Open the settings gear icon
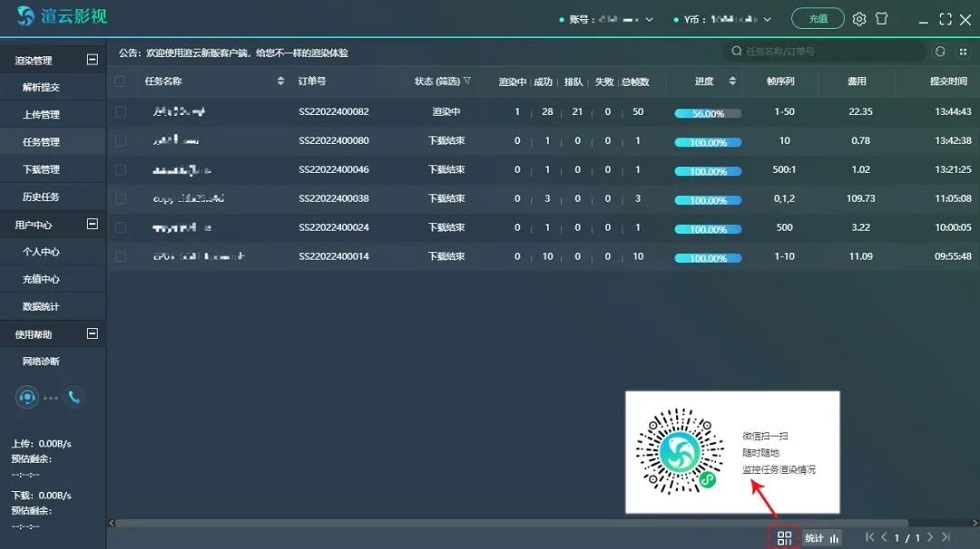 [x=859, y=19]
